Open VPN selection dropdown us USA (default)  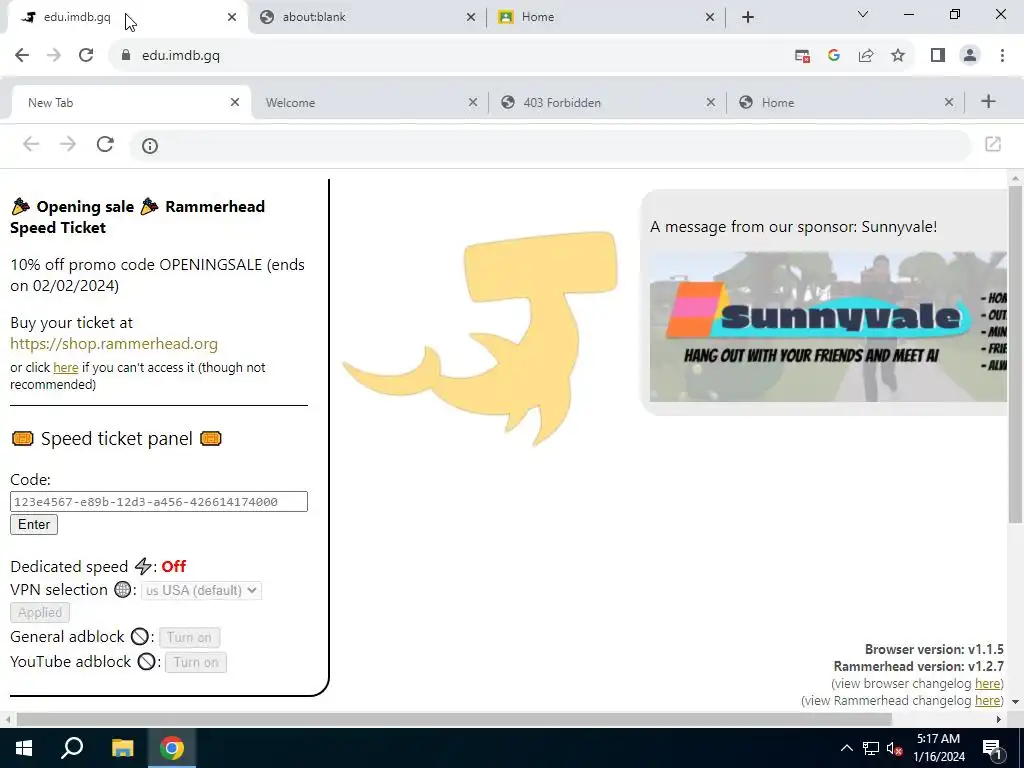click(x=201, y=590)
